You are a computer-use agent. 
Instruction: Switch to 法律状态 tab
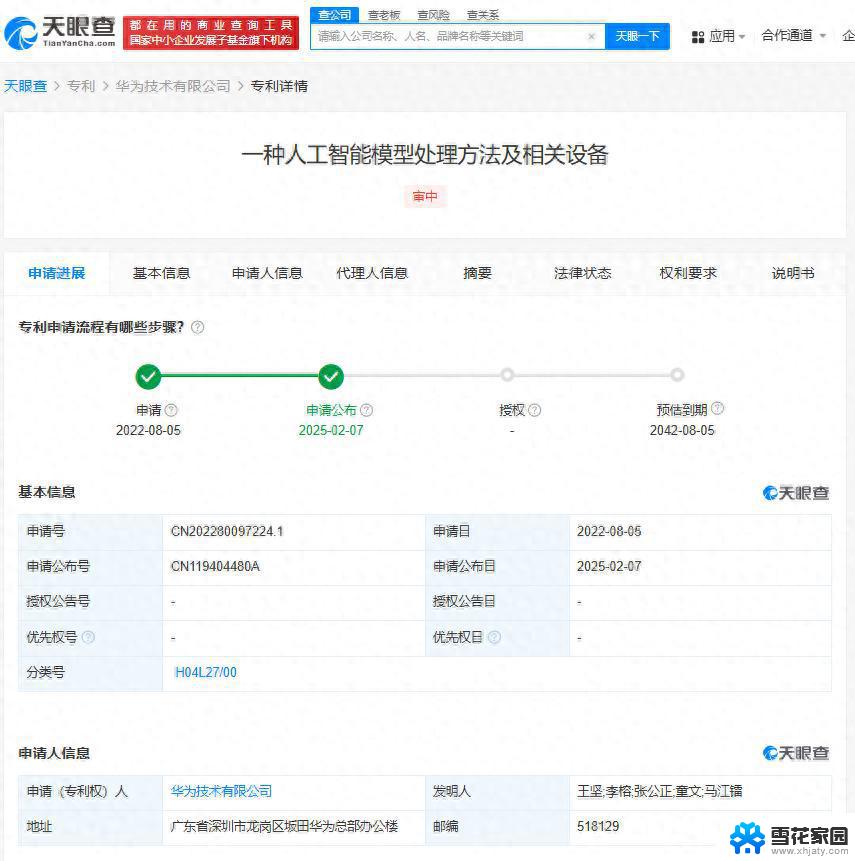click(x=583, y=273)
